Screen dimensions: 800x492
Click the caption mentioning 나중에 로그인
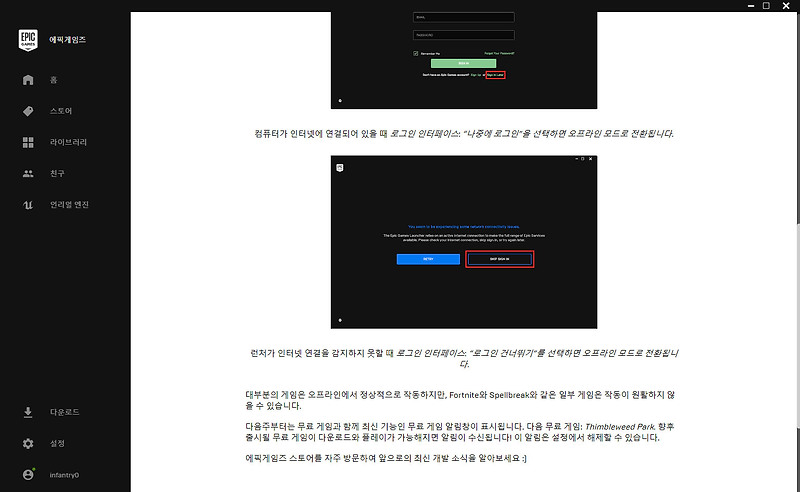tap(464, 134)
